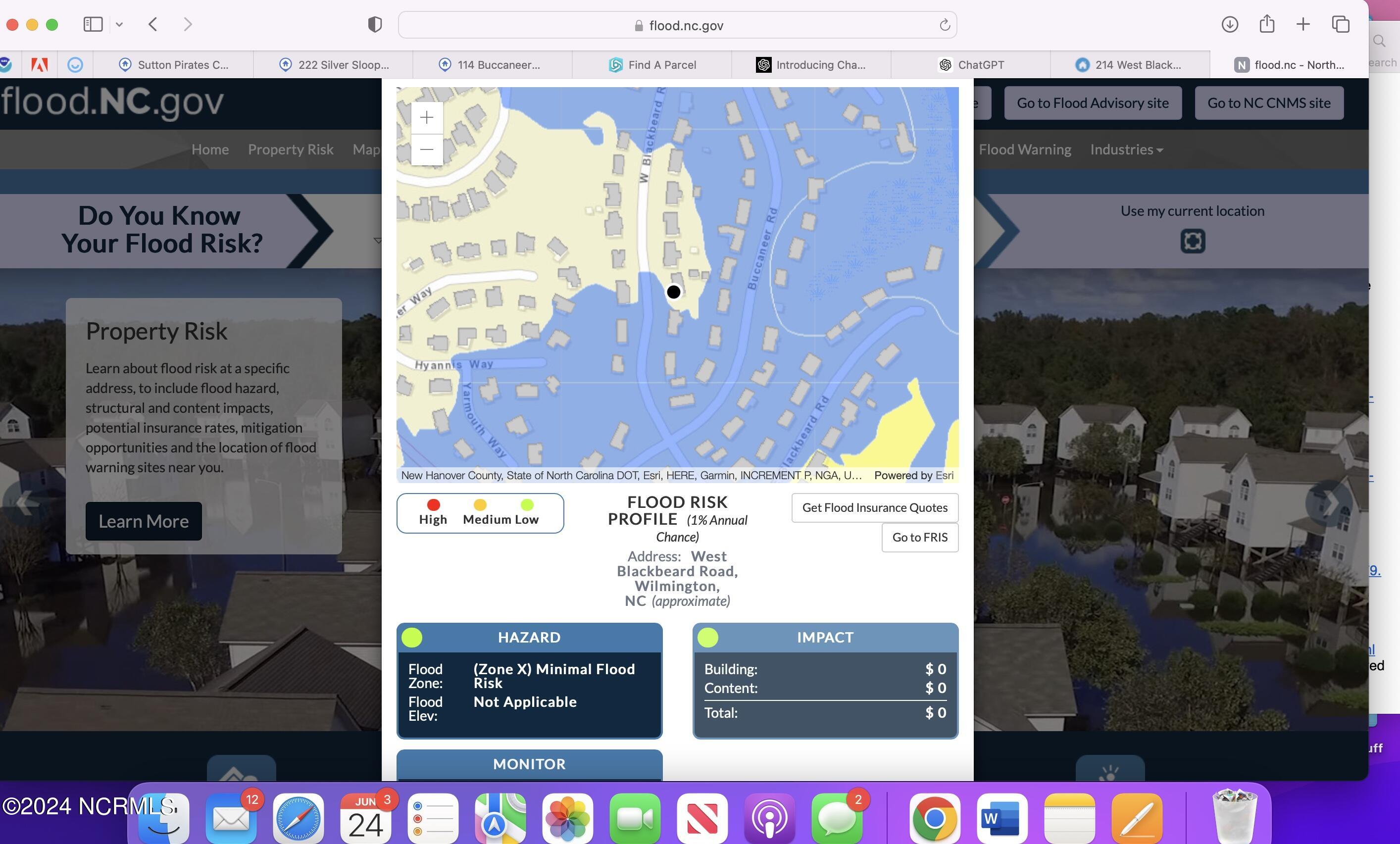Go to next carousel slide arrow
The image size is (1400, 844).
pyautogui.click(x=1329, y=502)
